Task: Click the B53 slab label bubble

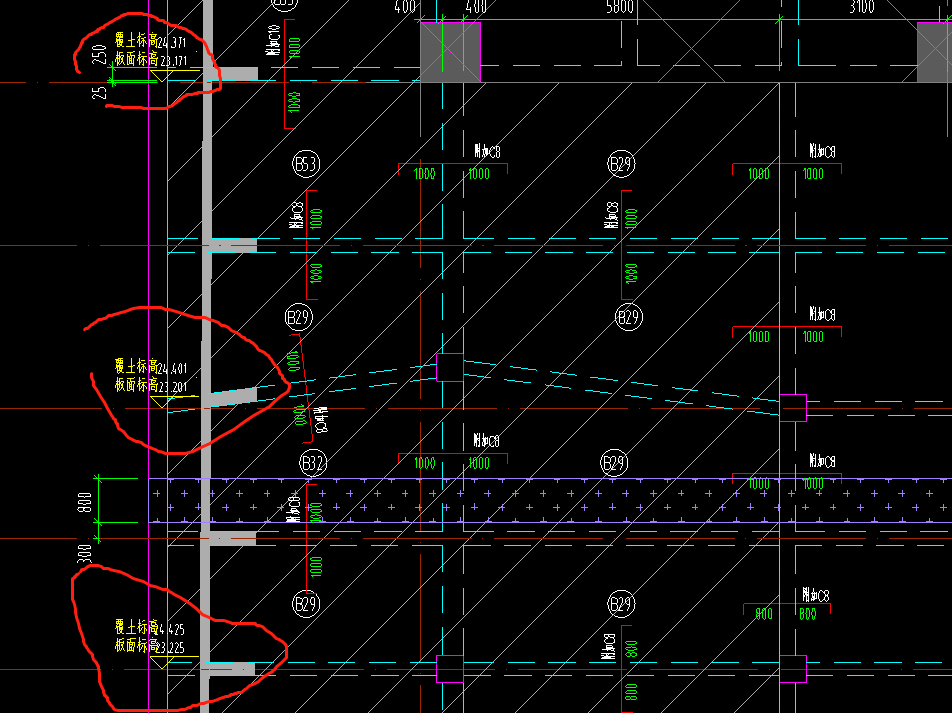Action: 305,164
